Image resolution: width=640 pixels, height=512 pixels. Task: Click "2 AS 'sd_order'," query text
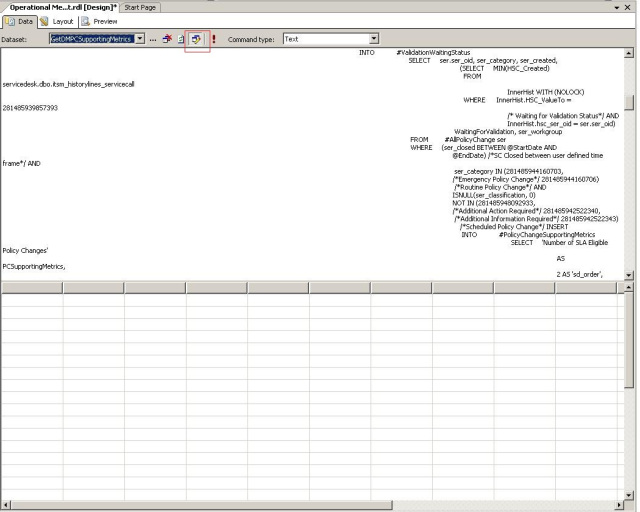(x=579, y=274)
